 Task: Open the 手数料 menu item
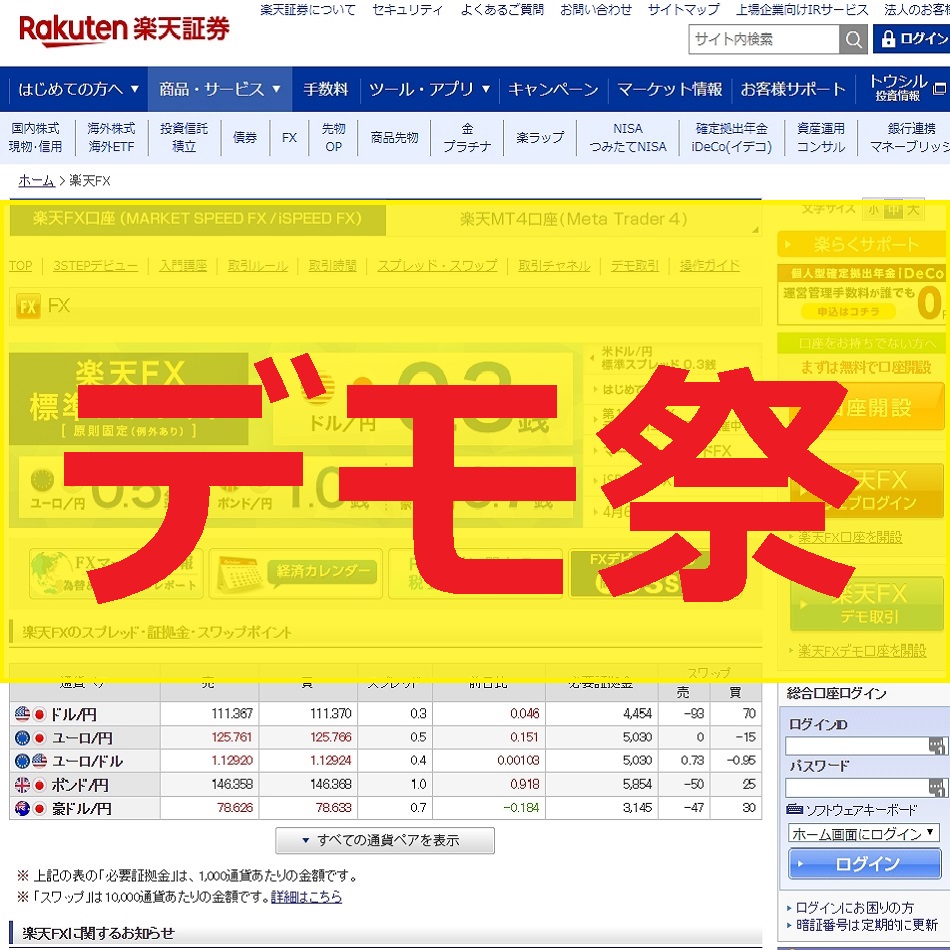(326, 90)
